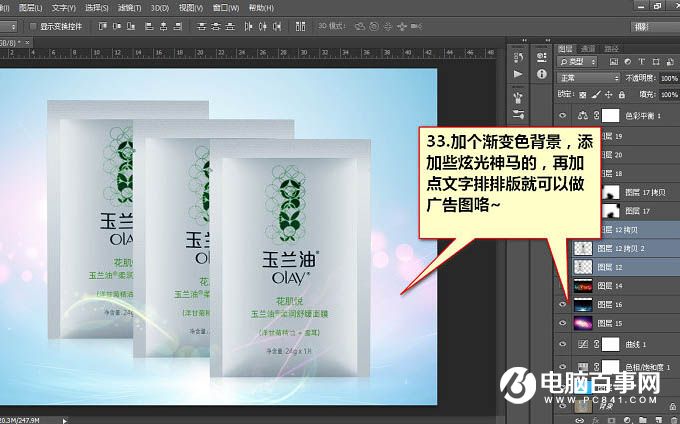Click the distribute top edges icon
This screenshot has width=680, height=424.
[201, 26]
